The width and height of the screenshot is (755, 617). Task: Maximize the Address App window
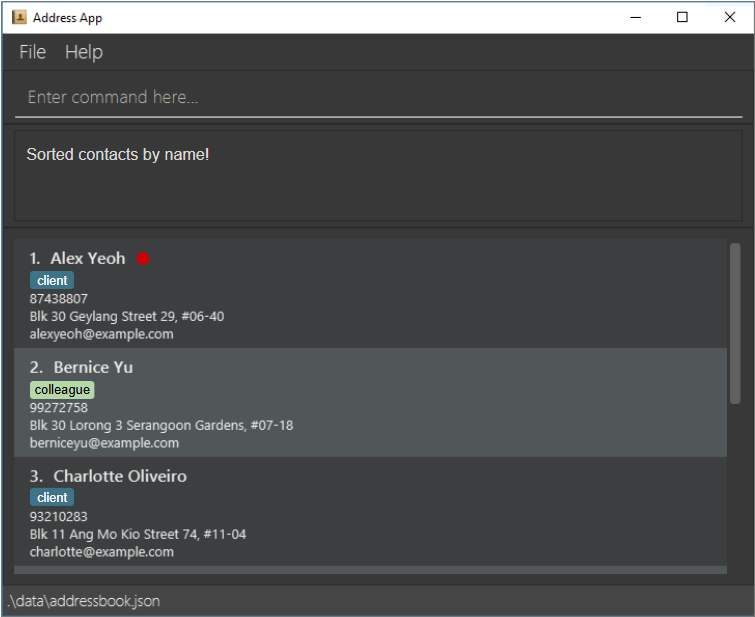click(x=682, y=17)
